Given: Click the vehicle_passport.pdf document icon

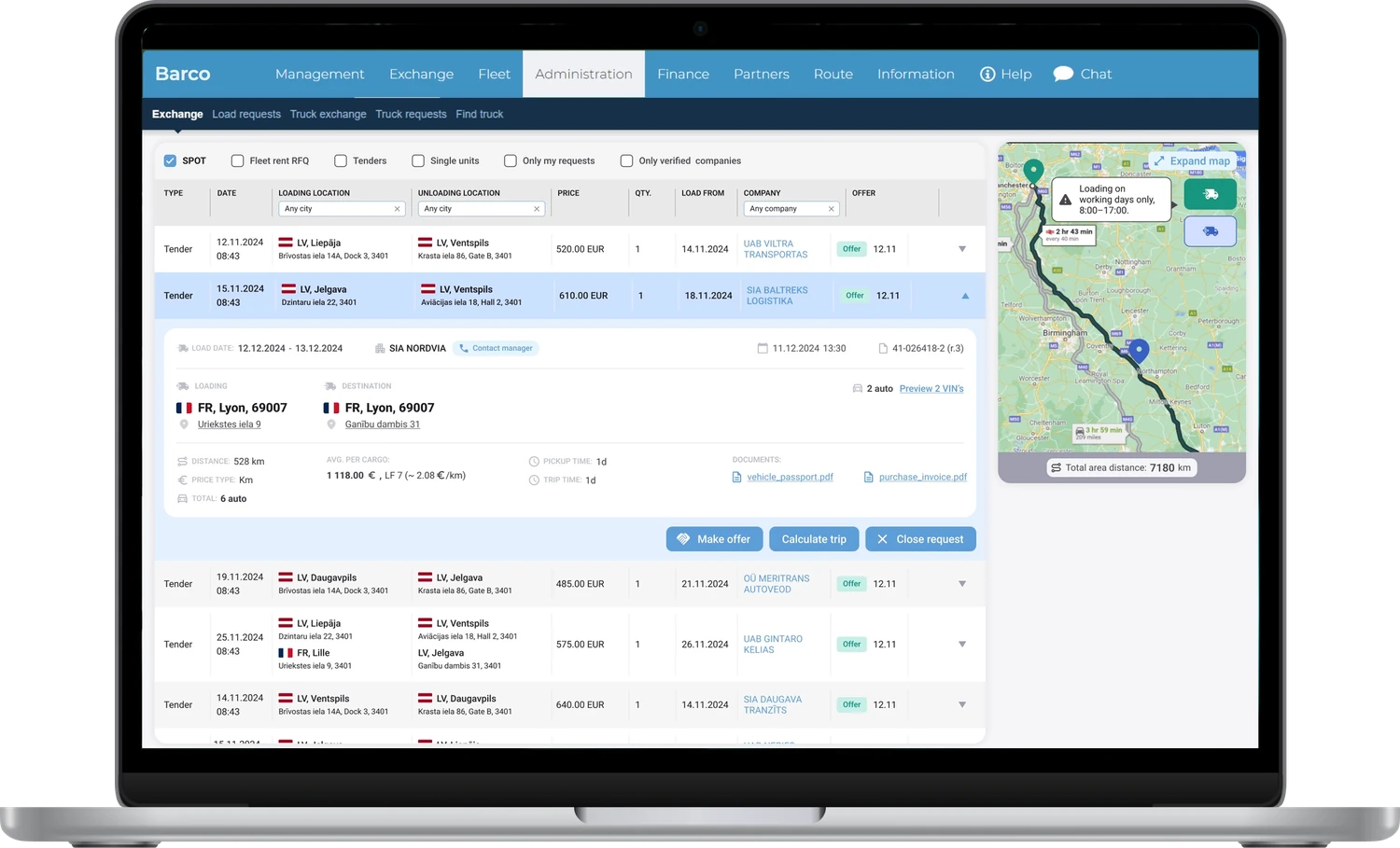Looking at the screenshot, I should click(x=737, y=477).
